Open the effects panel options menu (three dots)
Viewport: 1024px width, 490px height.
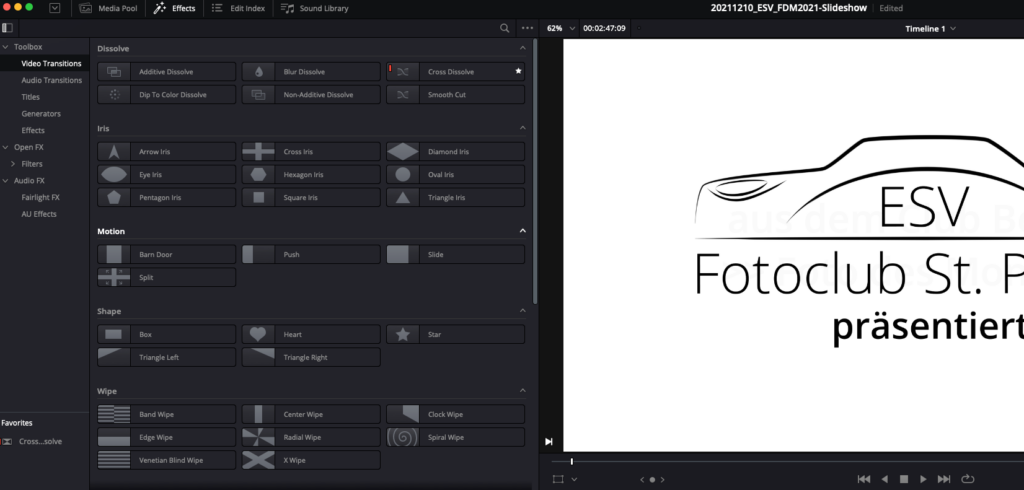point(528,28)
